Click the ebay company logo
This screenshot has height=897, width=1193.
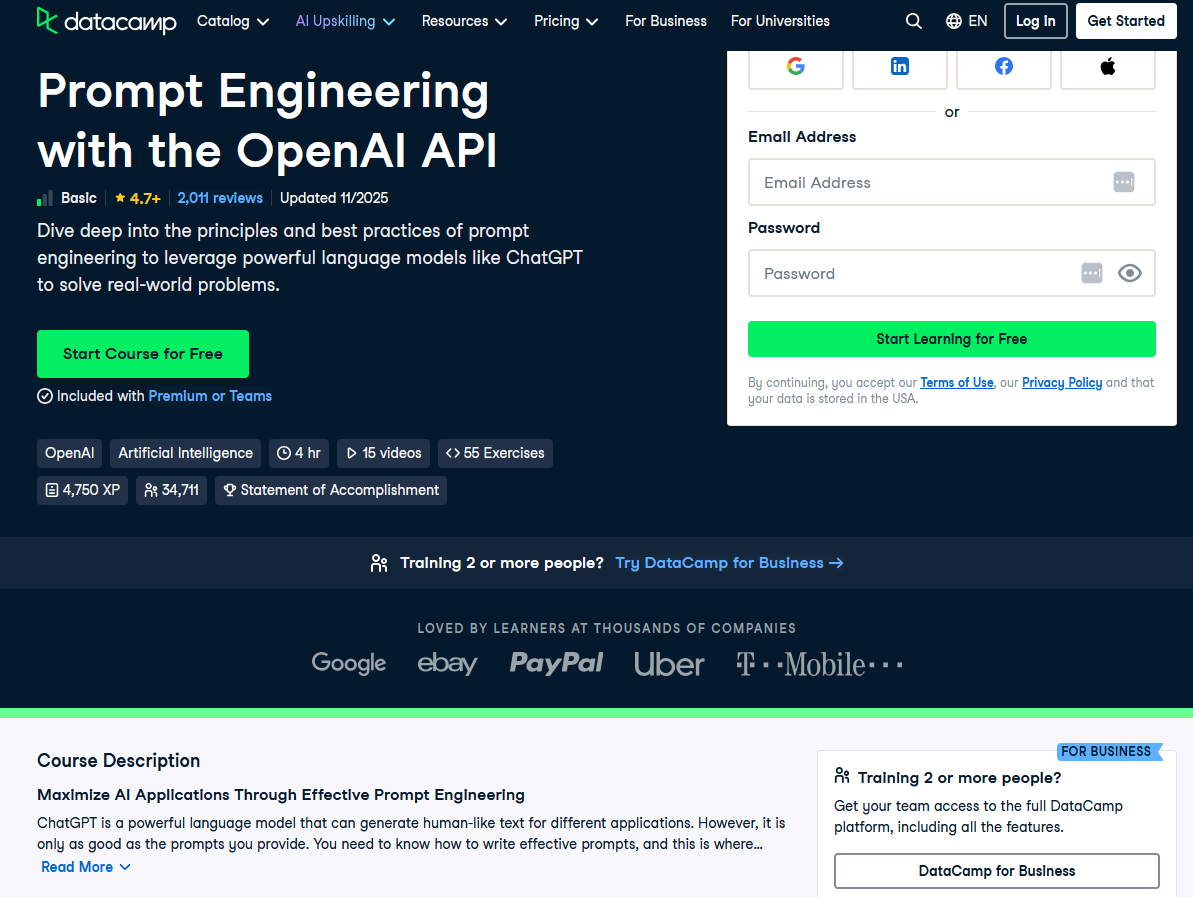click(x=447, y=663)
